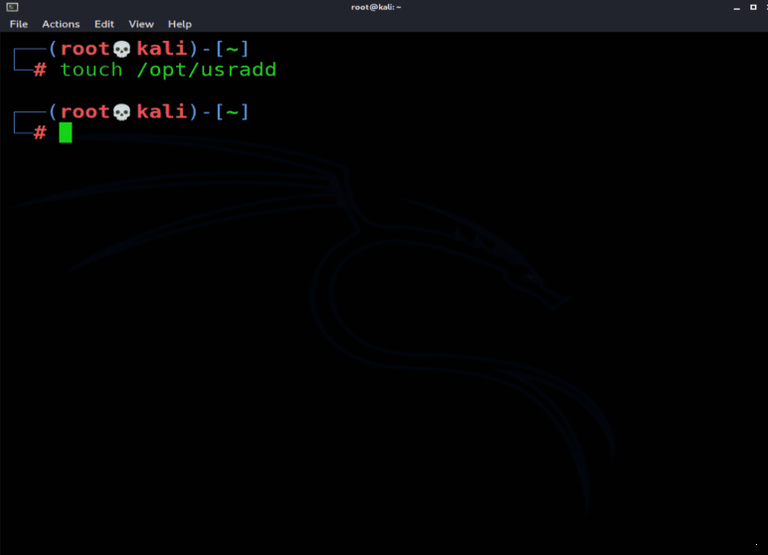Open the Help menu

tap(180, 24)
